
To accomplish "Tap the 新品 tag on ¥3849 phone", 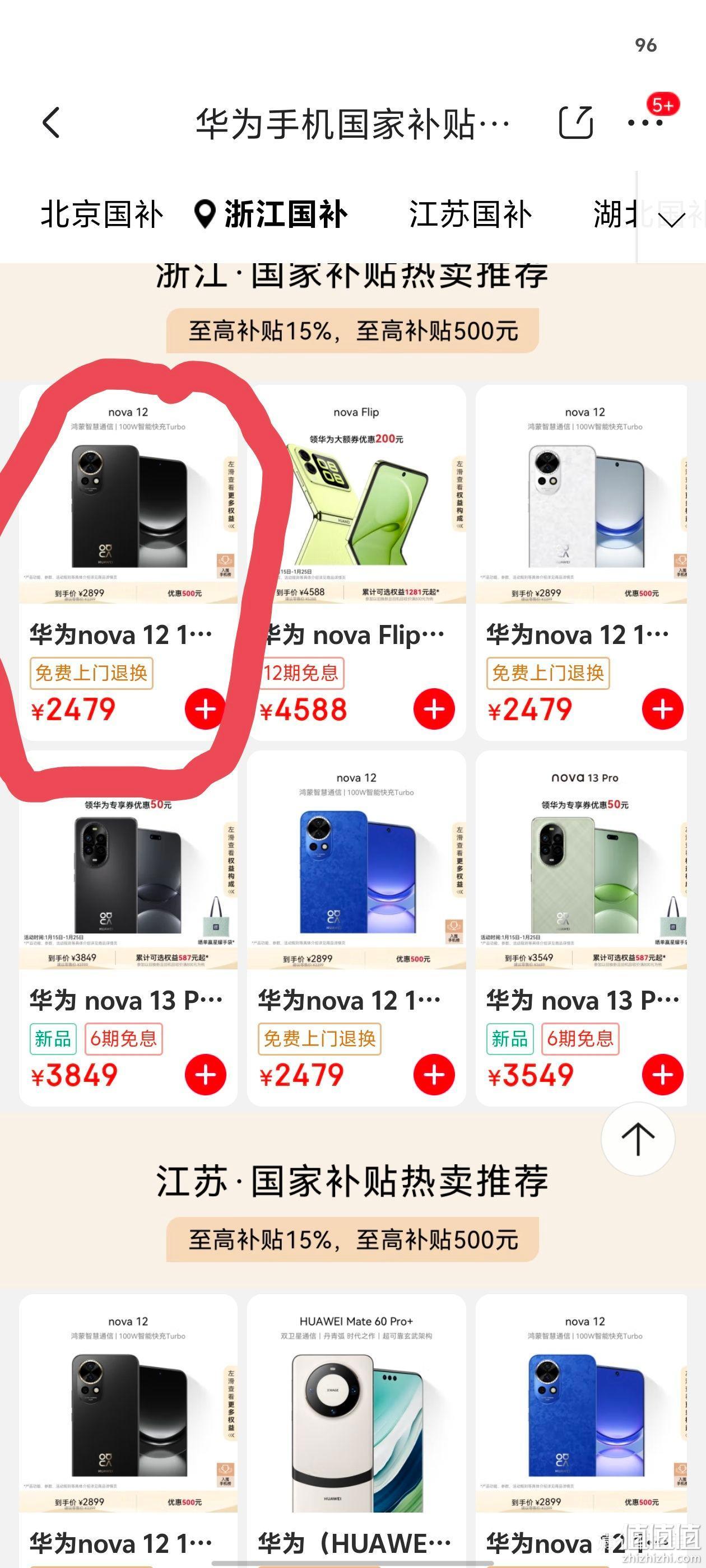I will click(x=53, y=1038).
